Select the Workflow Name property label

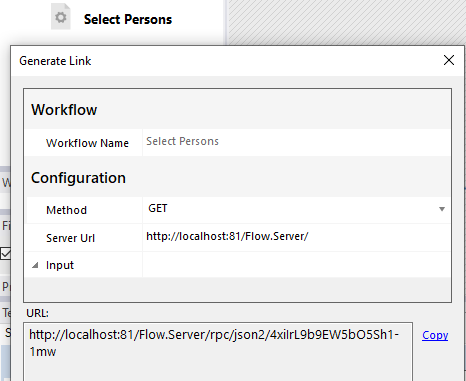tap(87, 143)
